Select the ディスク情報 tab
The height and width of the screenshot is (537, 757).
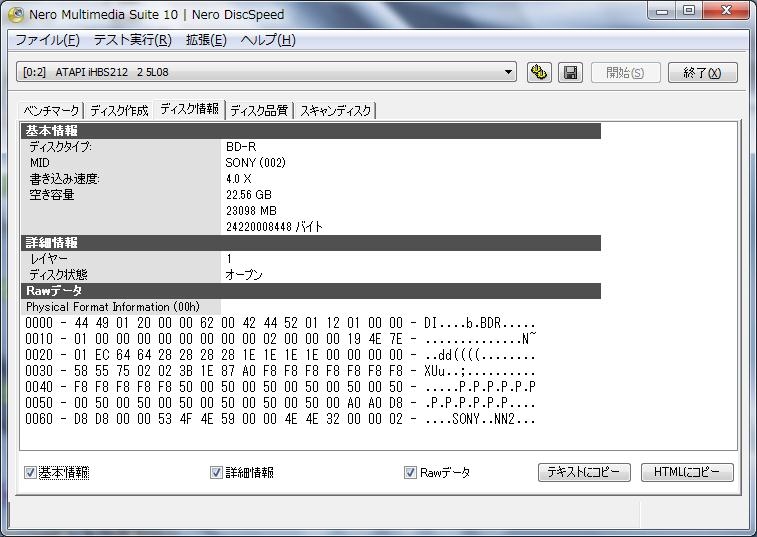point(189,109)
